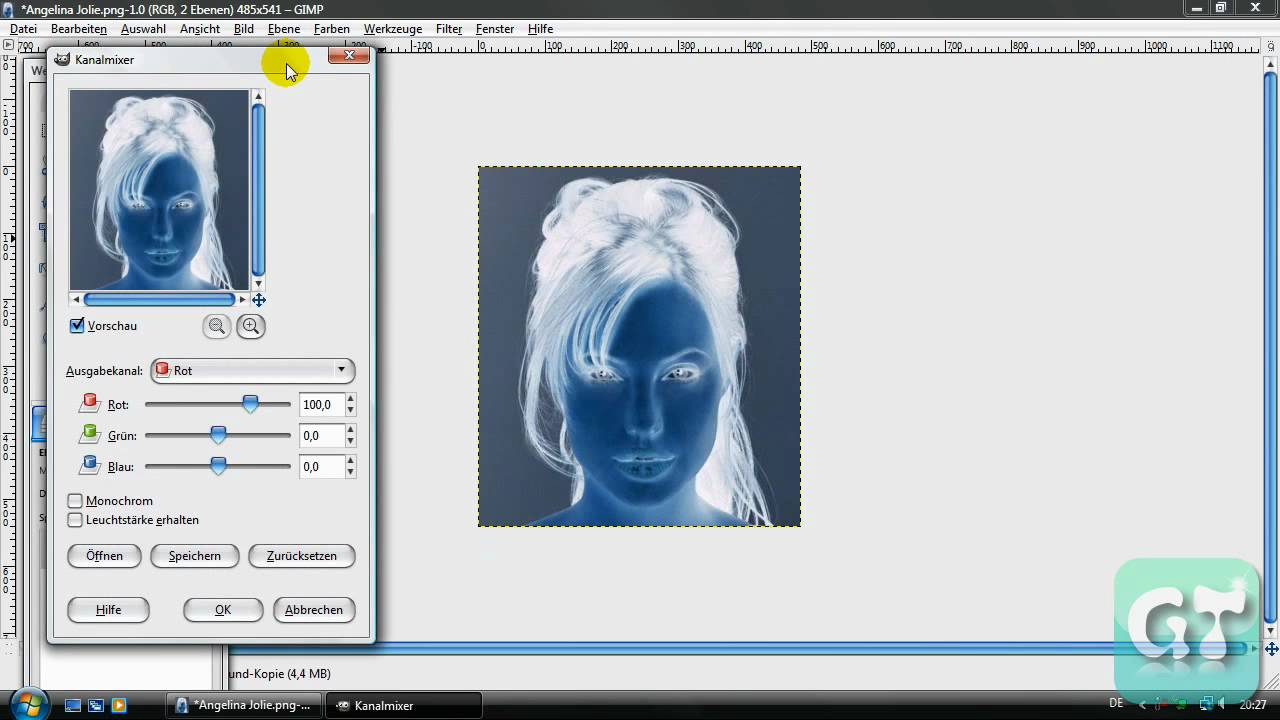Click the Grün slider handle
Image resolution: width=1280 pixels, height=720 pixels.
click(218, 435)
